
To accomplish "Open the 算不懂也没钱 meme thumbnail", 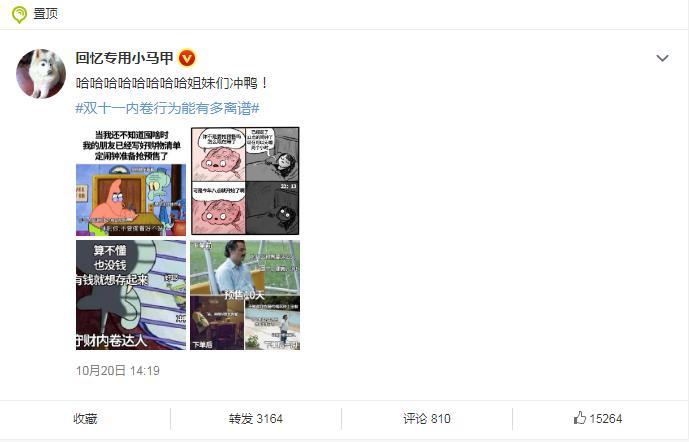I will pos(131,295).
